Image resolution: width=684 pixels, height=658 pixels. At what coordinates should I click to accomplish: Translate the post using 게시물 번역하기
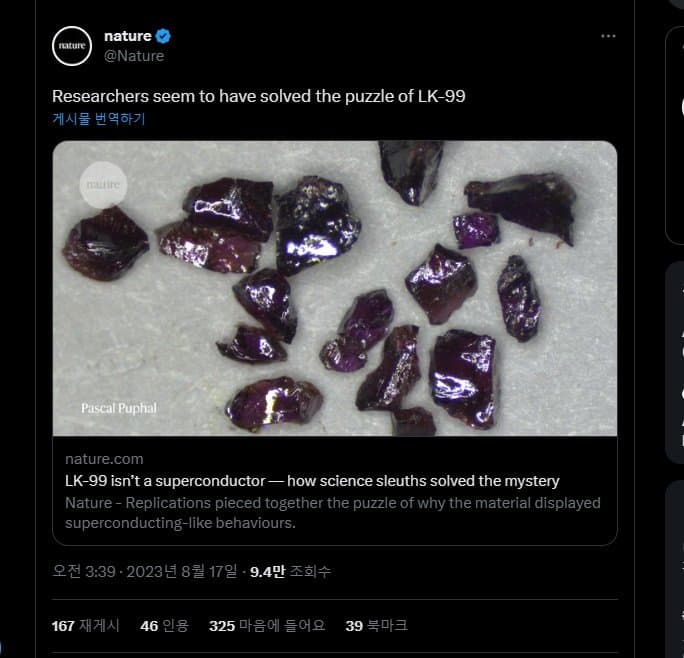coord(99,118)
